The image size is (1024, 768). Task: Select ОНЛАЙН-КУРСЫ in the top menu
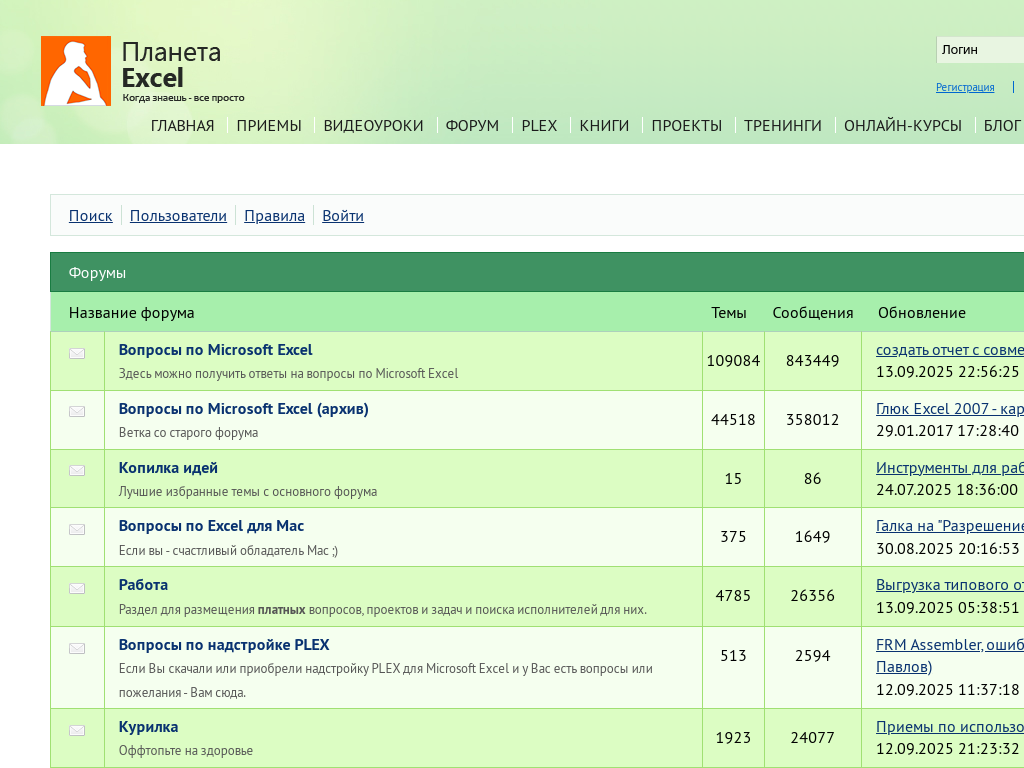pyautogui.click(x=902, y=126)
